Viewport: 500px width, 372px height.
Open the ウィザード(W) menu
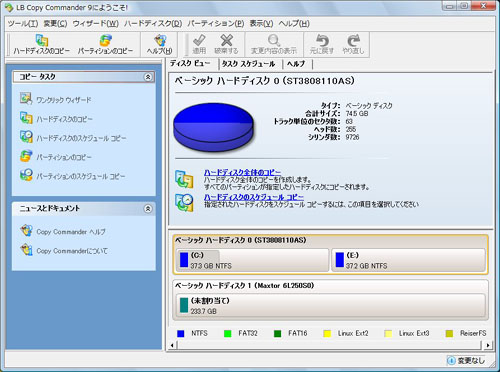(96, 23)
